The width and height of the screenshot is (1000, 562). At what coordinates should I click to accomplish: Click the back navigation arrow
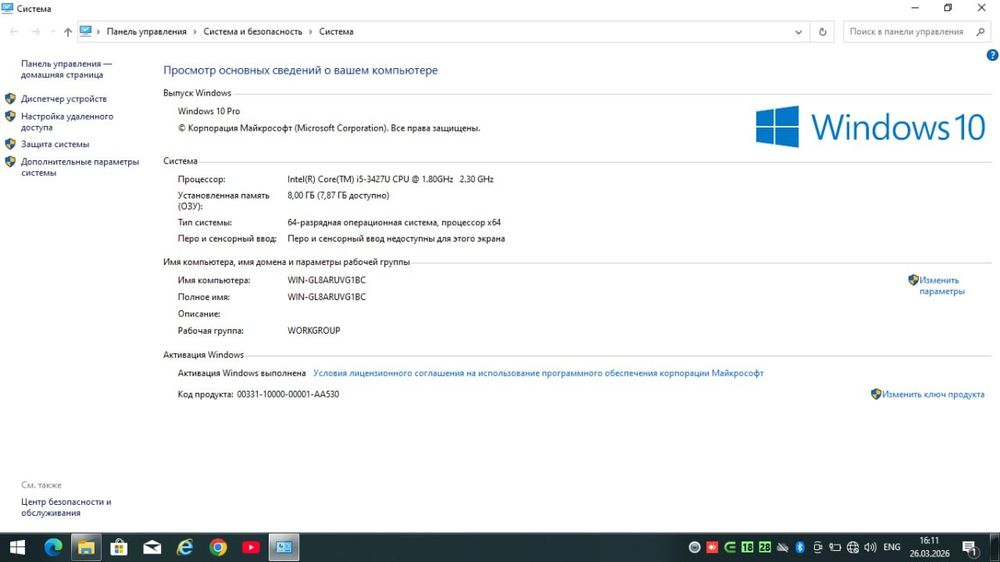(x=14, y=32)
